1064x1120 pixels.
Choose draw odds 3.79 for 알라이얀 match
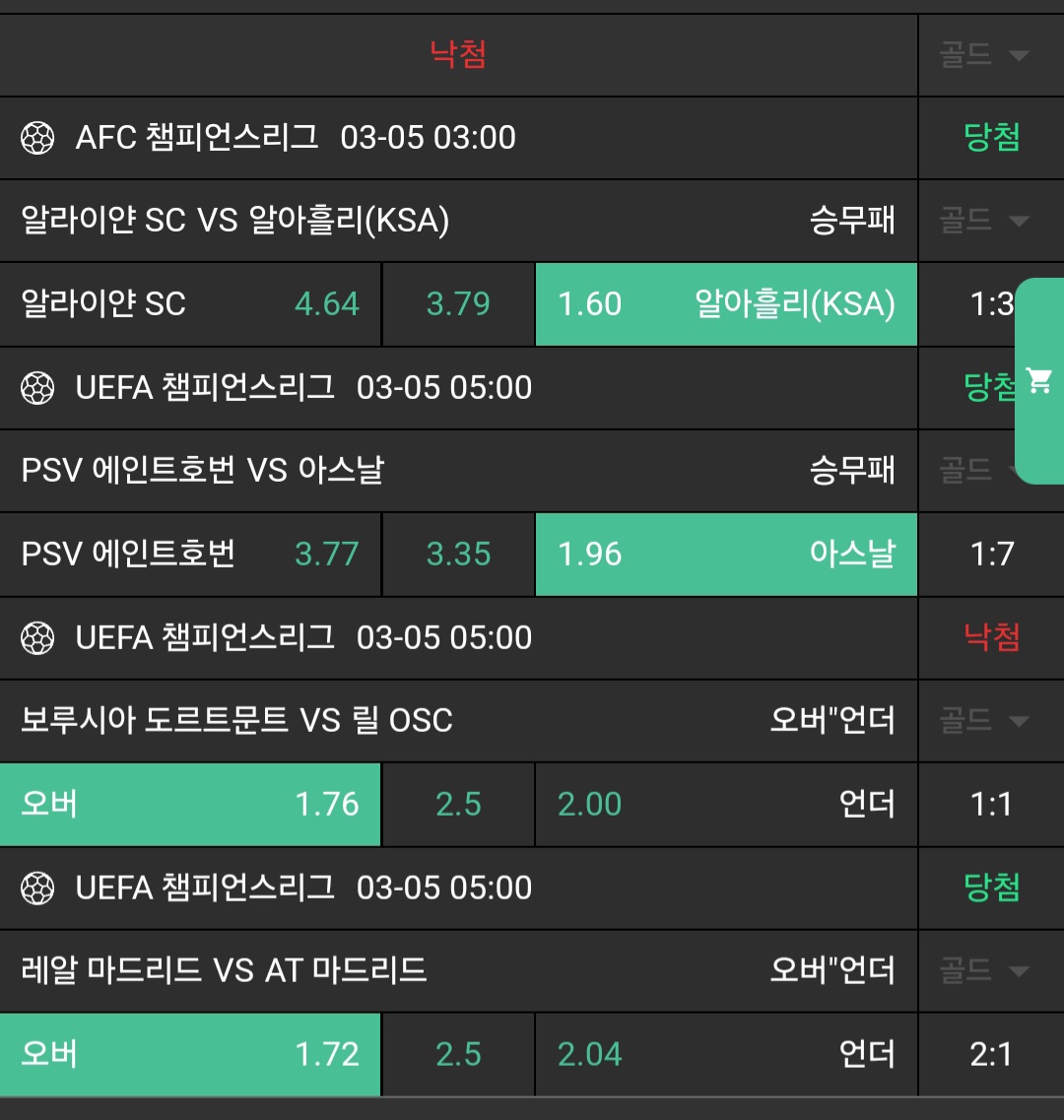458,304
